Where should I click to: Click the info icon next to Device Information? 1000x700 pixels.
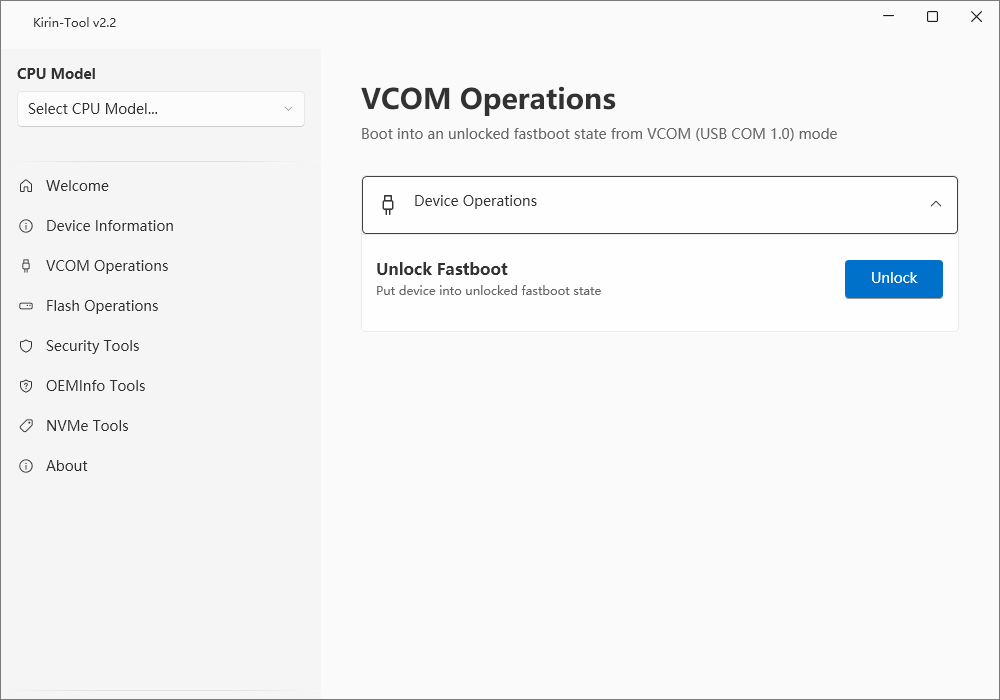point(24,225)
